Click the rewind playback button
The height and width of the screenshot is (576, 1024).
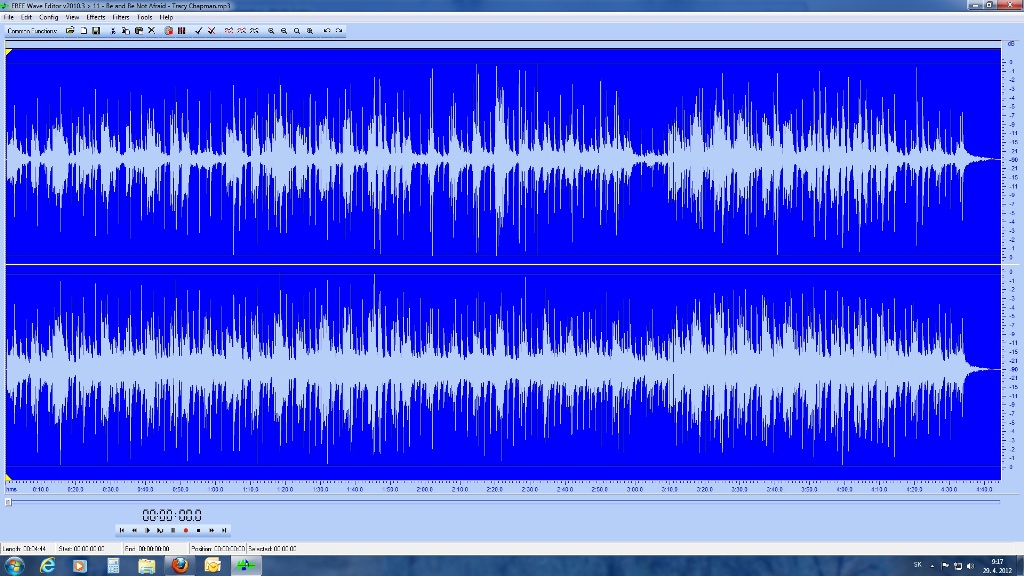click(x=135, y=530)
